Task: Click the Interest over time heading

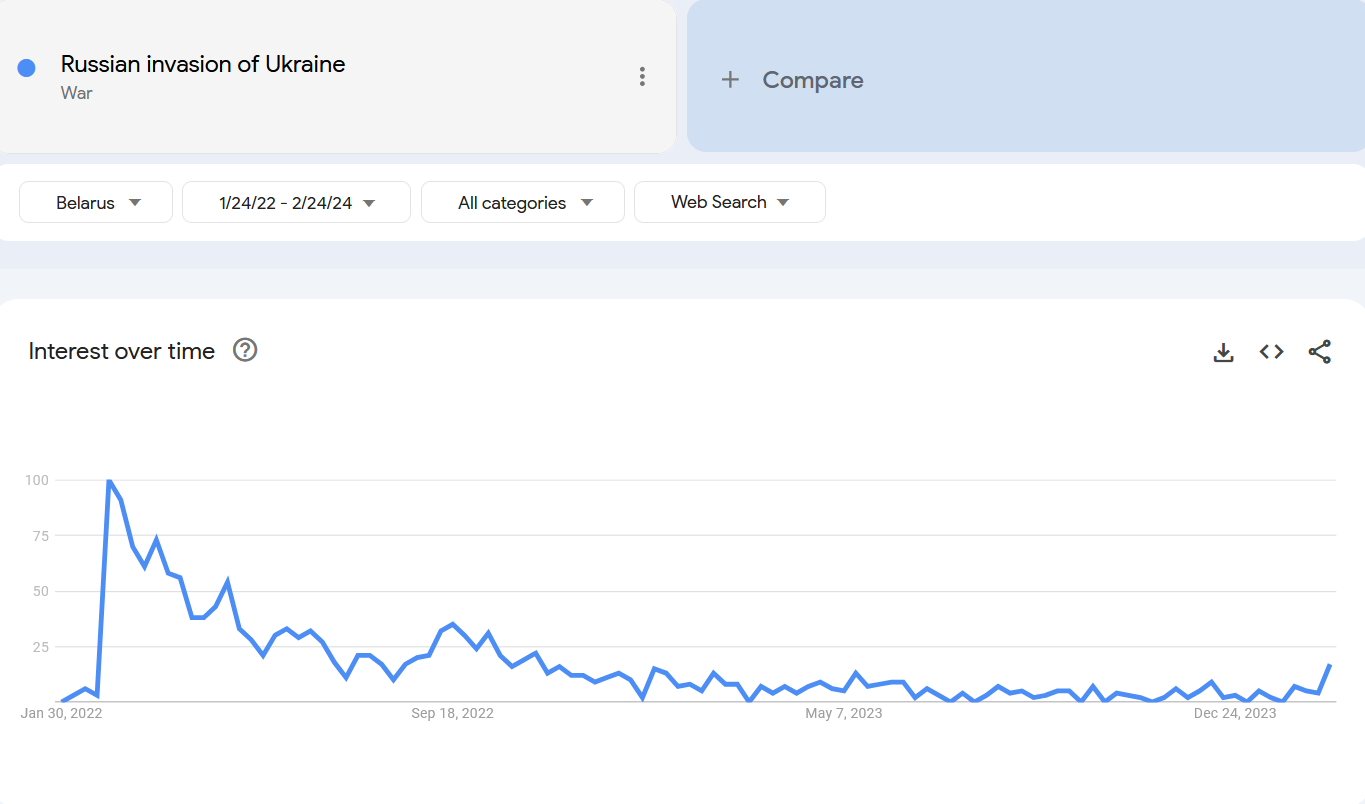Action: tap(122, 351)
